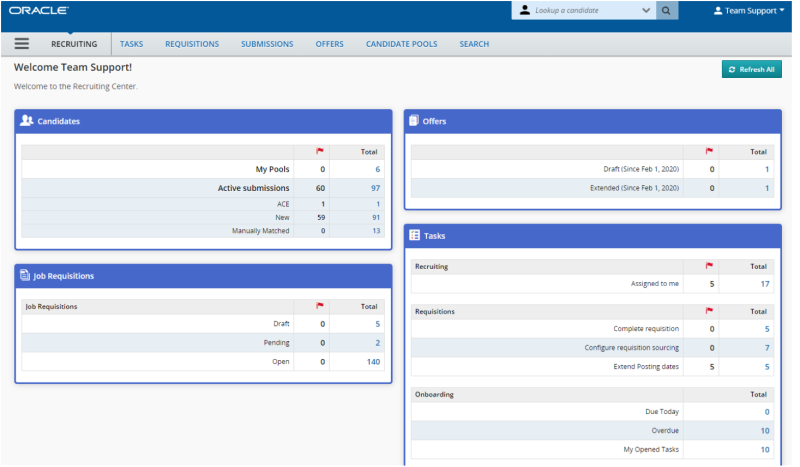This screenshot has height=467, width=800.
Task: Click the Job Requisitions panel title
Action: 64,278
